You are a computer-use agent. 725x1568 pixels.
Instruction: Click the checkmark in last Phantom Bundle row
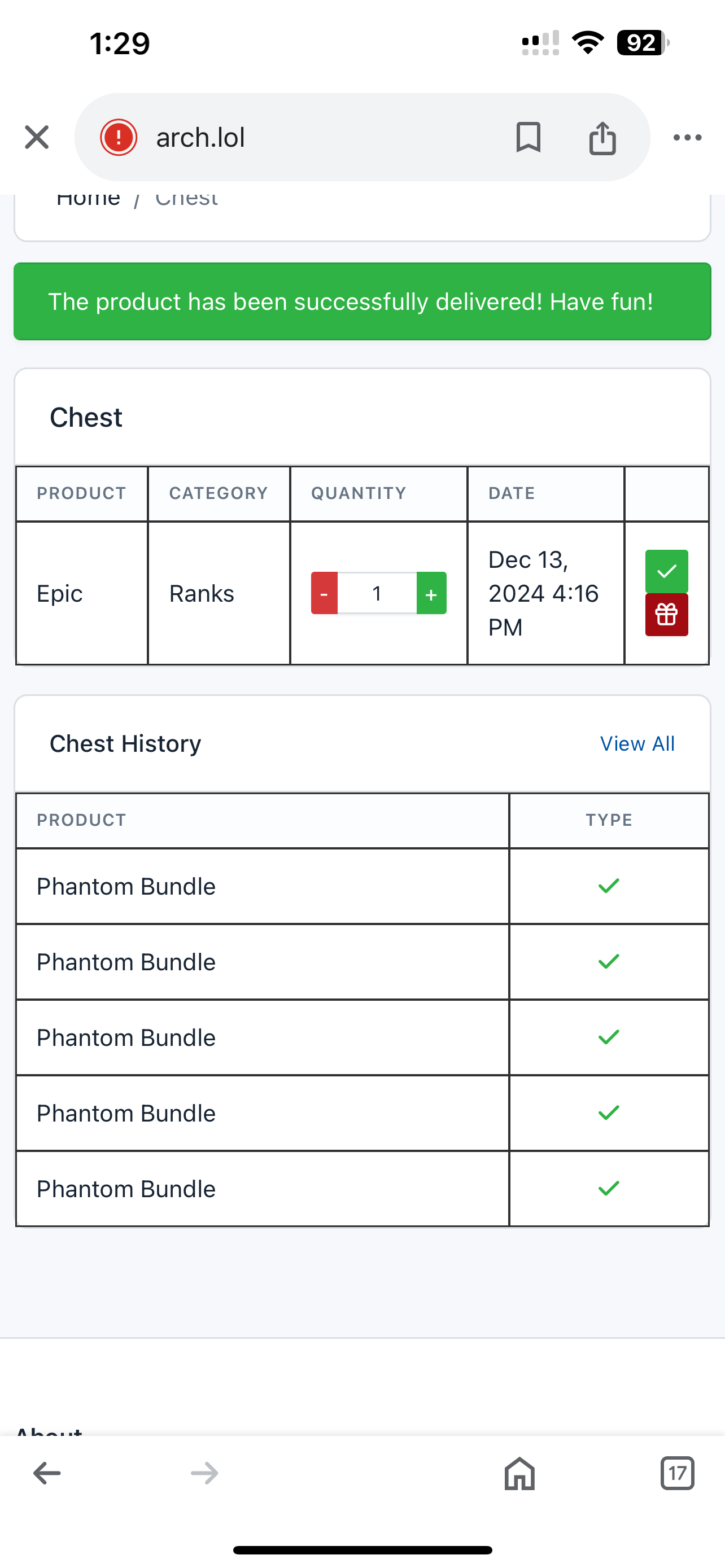pyautogui.click(x=609, y=1188)
